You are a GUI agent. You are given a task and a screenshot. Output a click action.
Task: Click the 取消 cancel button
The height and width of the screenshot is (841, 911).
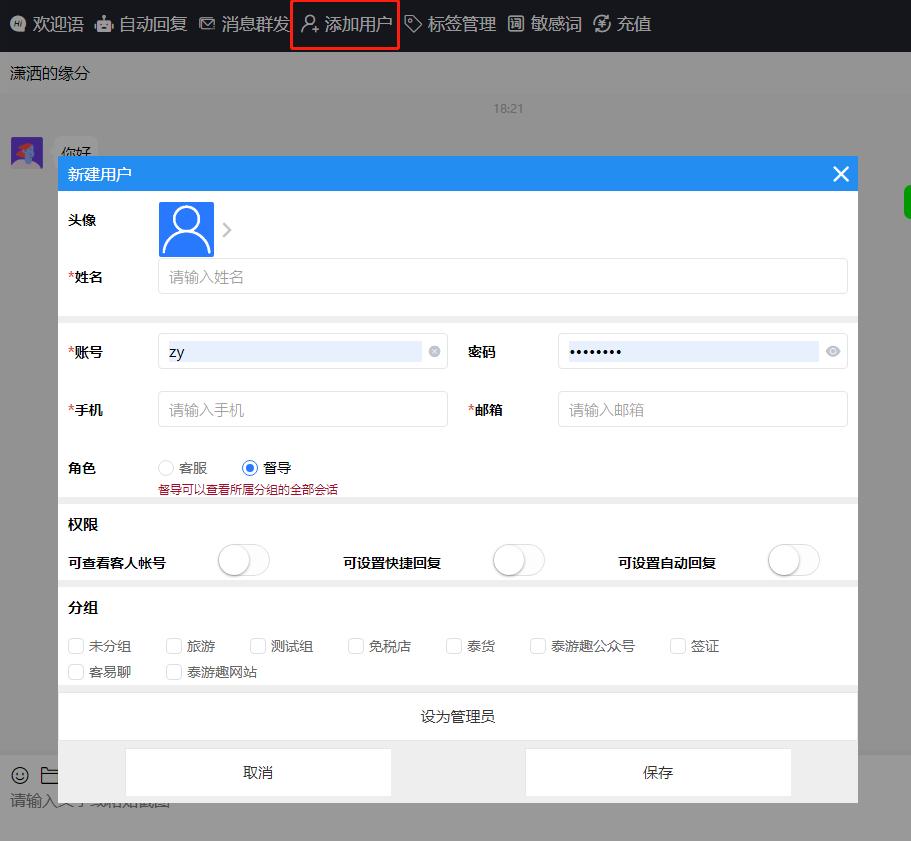click(x=258, y=772)
